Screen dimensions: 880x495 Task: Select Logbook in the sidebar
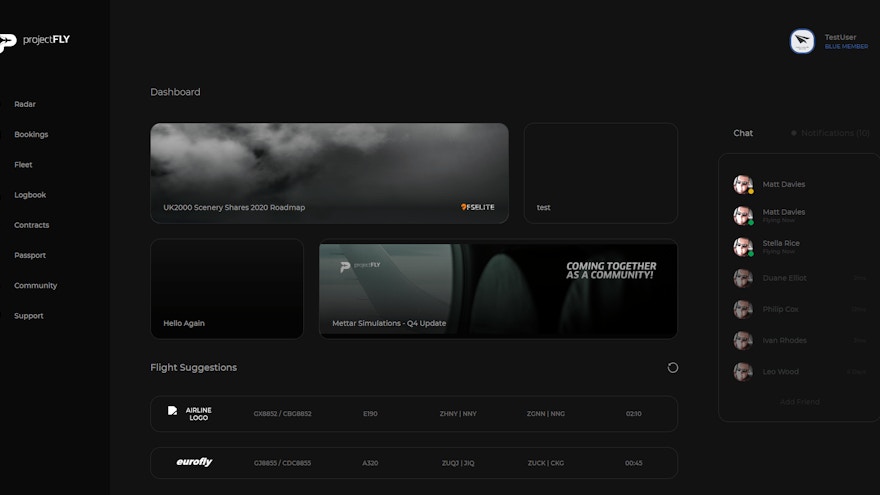pyautogui.click(x=30, y=195)
